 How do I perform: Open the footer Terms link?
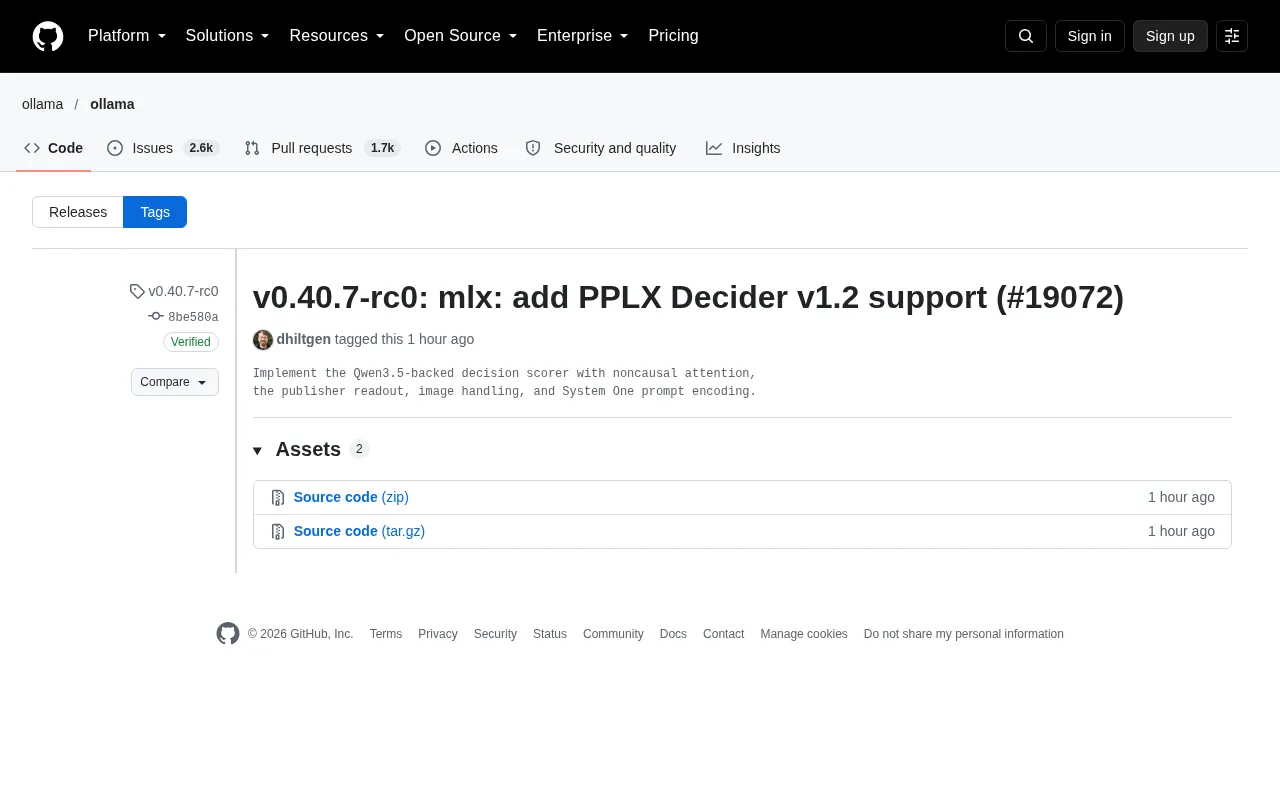point(386,634)
